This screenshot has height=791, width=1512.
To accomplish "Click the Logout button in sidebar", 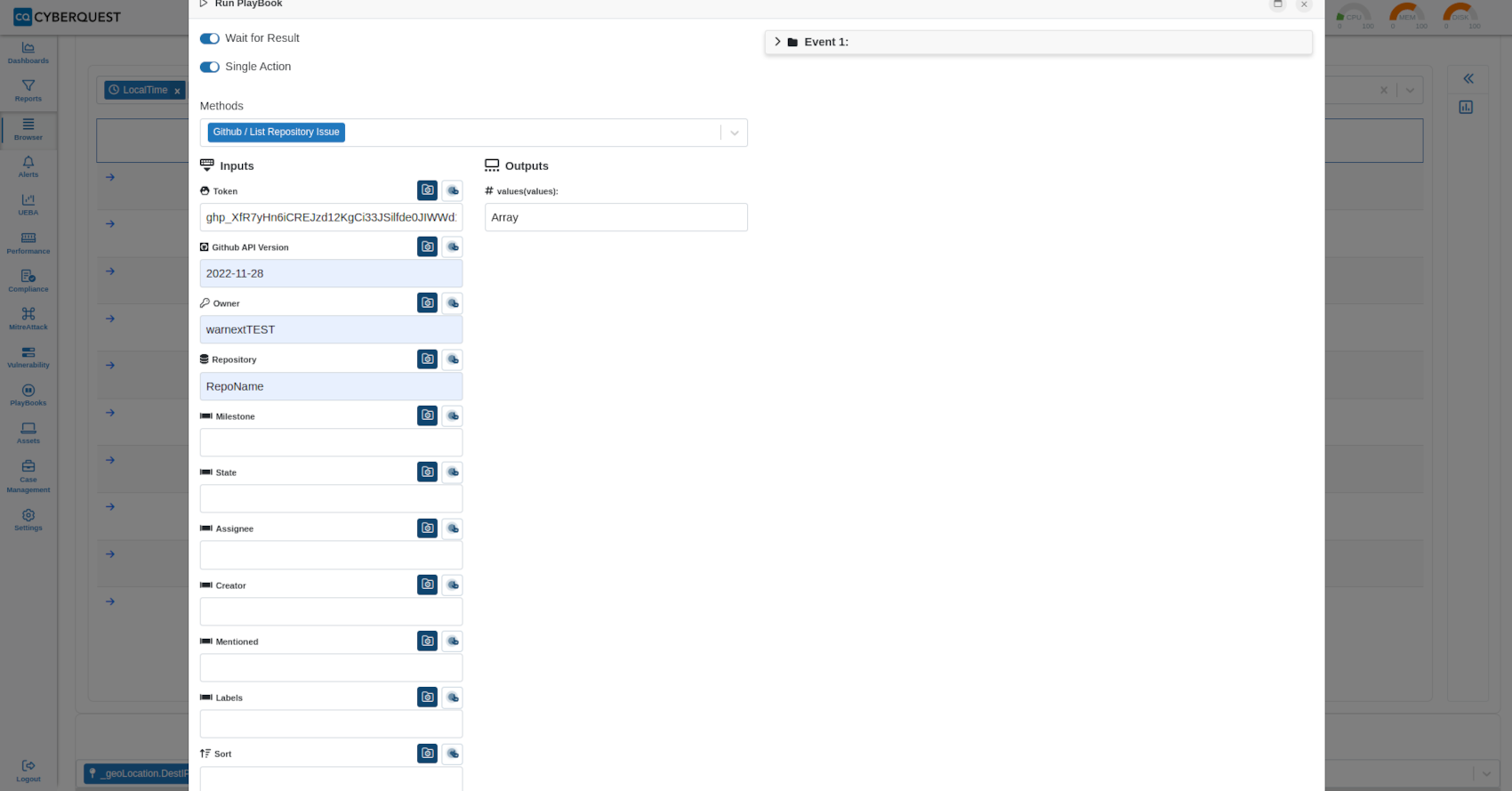I will click(28, 771).
